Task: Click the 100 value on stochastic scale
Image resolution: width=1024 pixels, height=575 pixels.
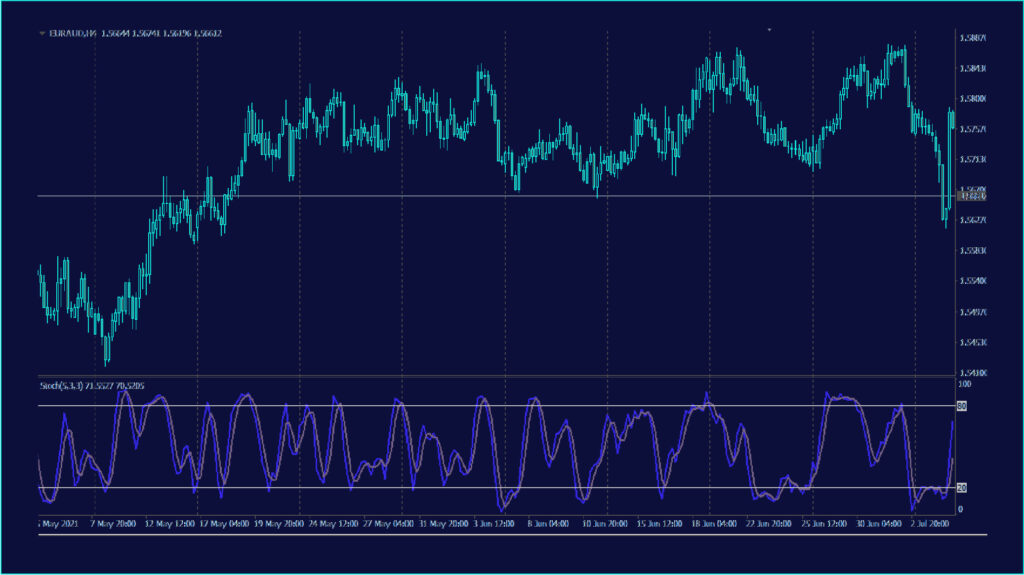Action: point(965,384)
